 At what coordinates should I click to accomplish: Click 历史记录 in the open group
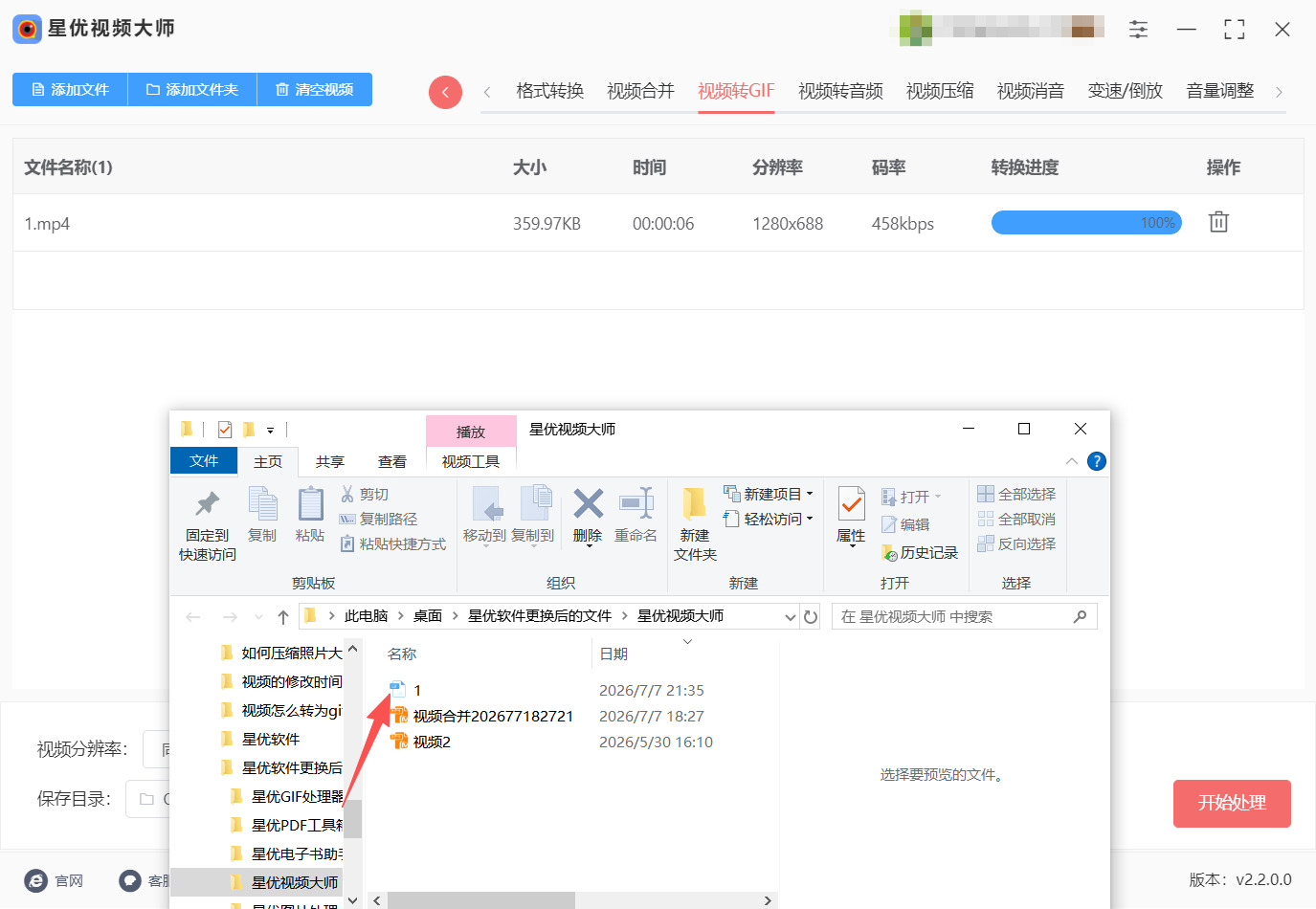(919, 552)
